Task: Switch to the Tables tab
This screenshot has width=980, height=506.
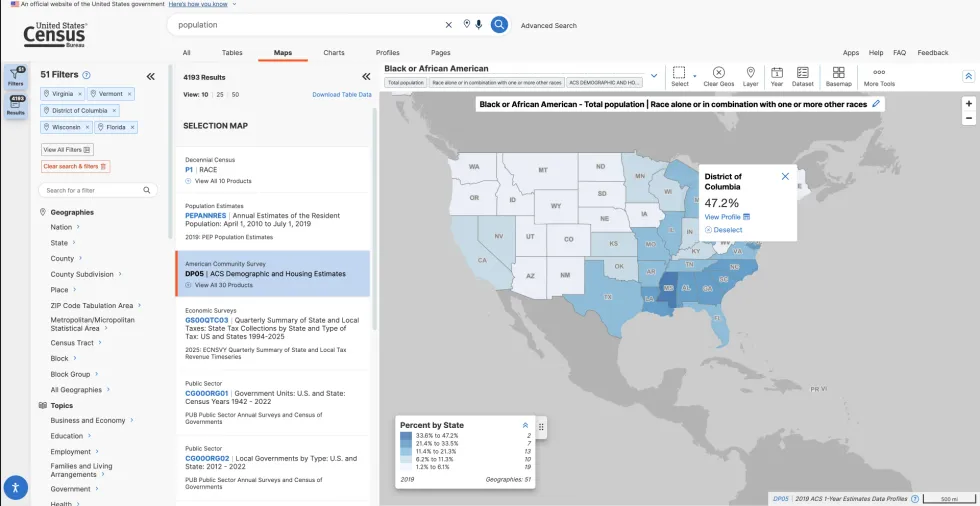Action: pos(232,52)
